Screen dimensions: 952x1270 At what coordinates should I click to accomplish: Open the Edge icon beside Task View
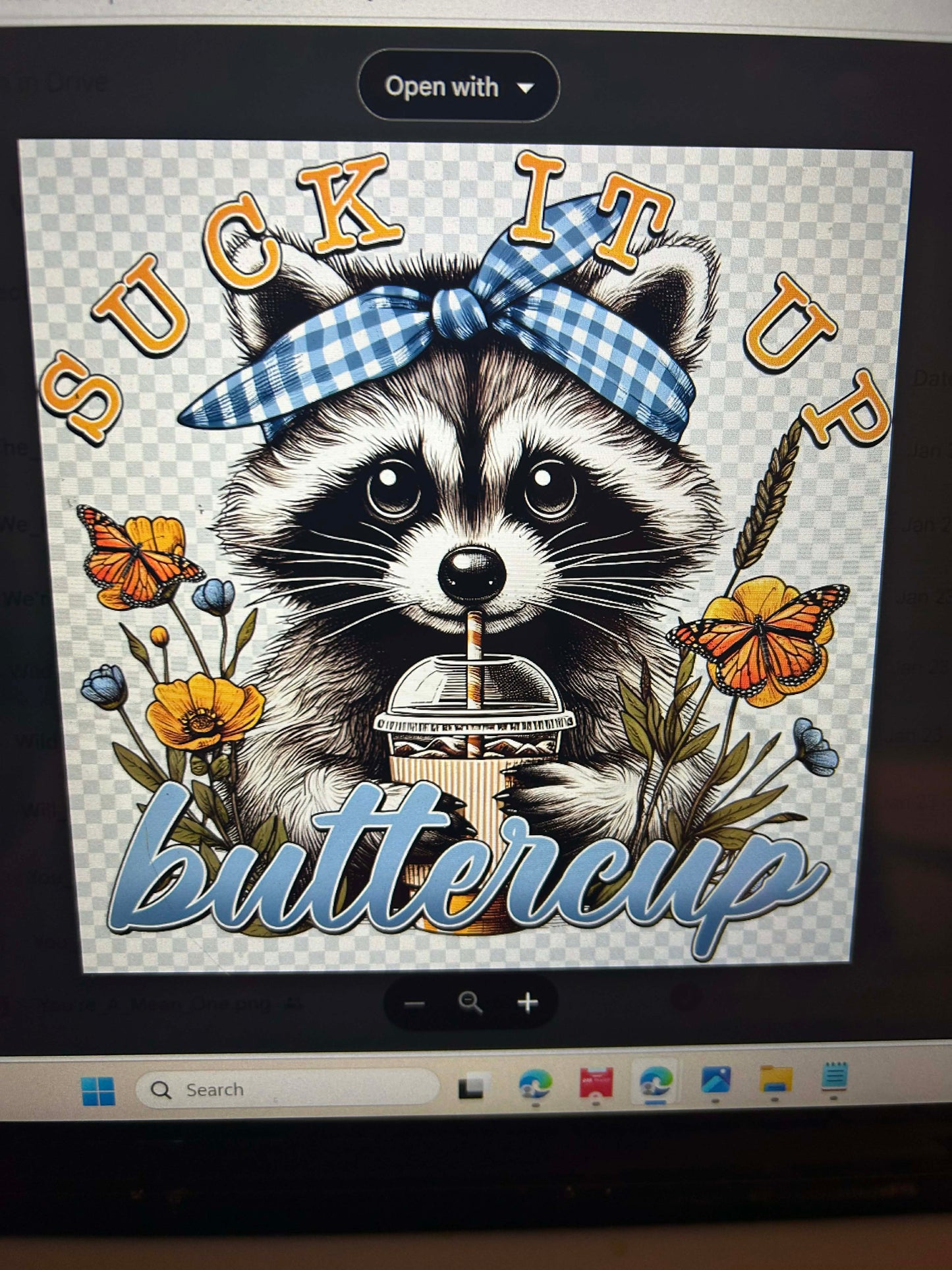535,1085
